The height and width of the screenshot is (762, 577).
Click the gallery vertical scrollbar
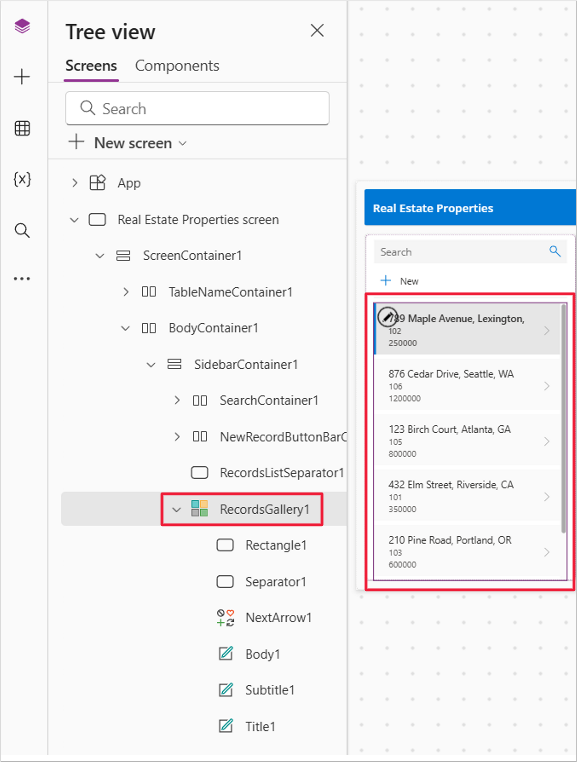click(563, 418)
